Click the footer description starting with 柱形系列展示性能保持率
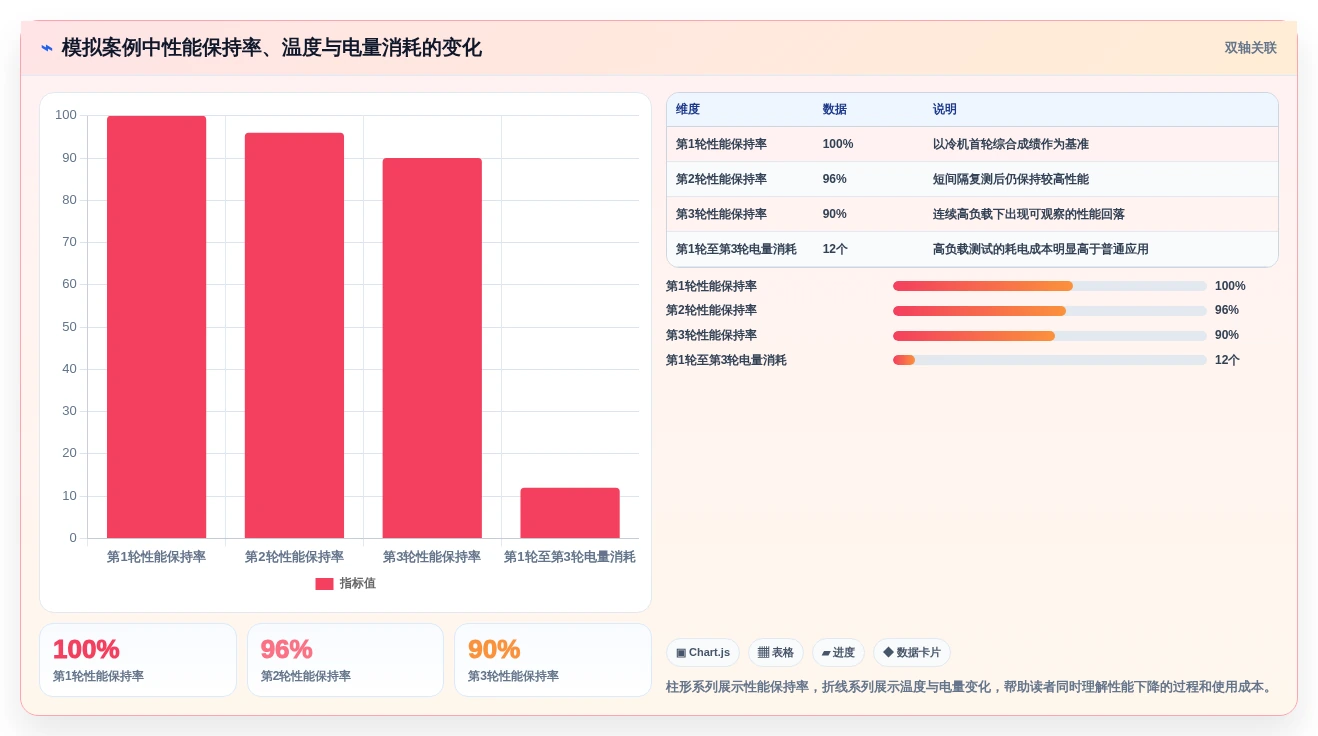This screenshot has width=1318, height=736. click(x=971, y=687)
